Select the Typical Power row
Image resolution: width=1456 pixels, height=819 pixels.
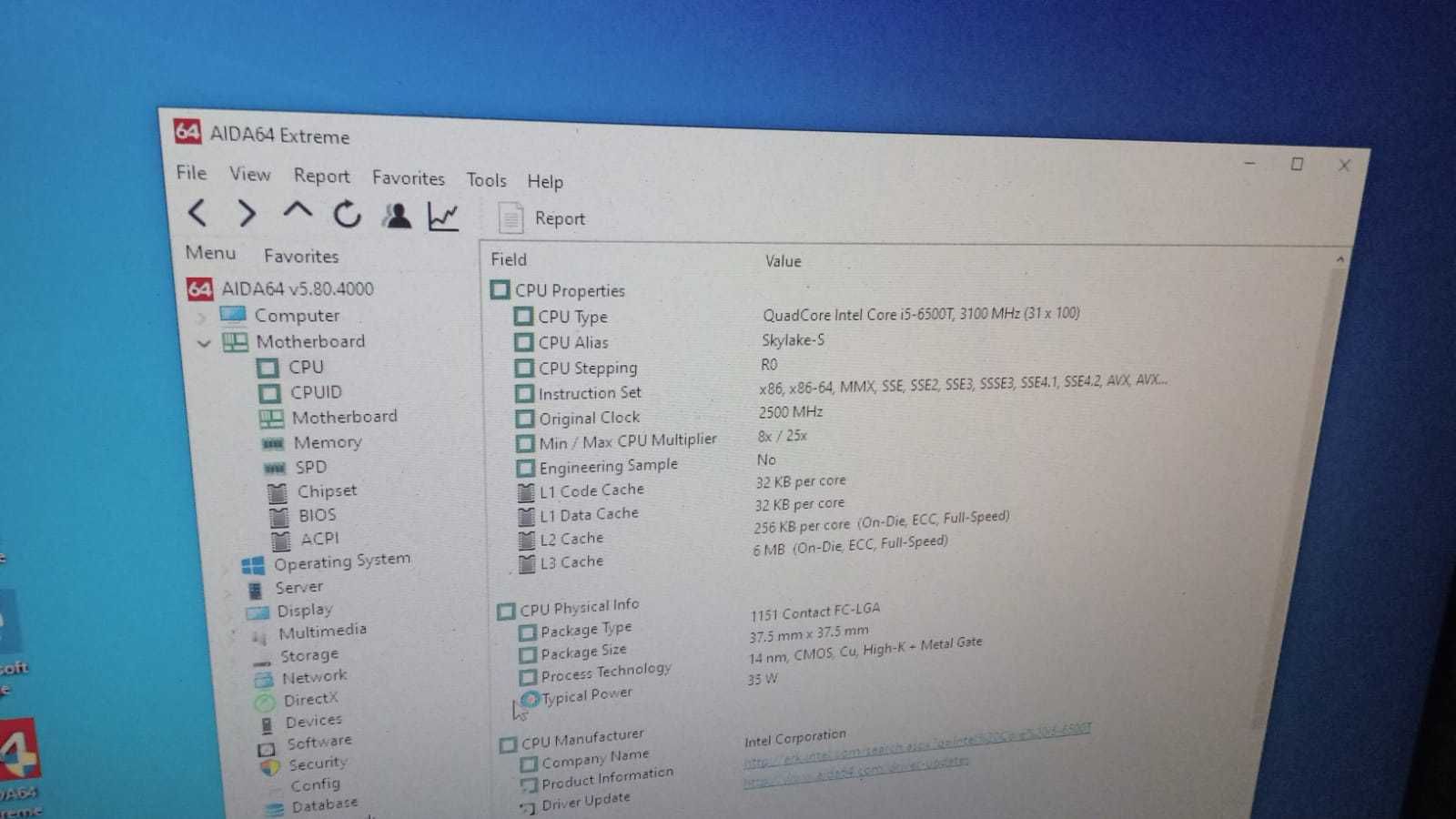coord(586,696)
